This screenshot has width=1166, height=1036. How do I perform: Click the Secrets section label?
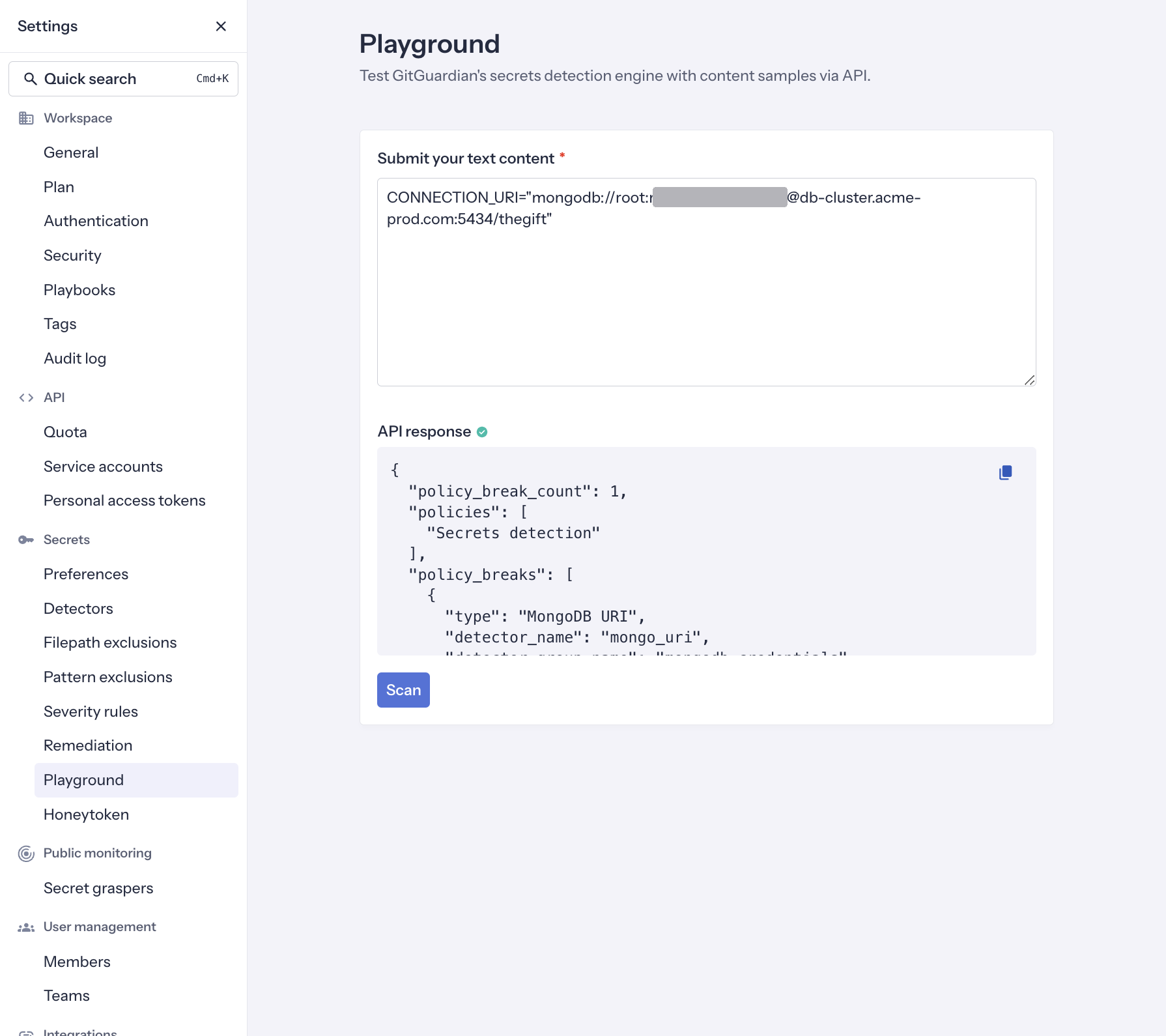pyautogui.click(x=66, y=540)
